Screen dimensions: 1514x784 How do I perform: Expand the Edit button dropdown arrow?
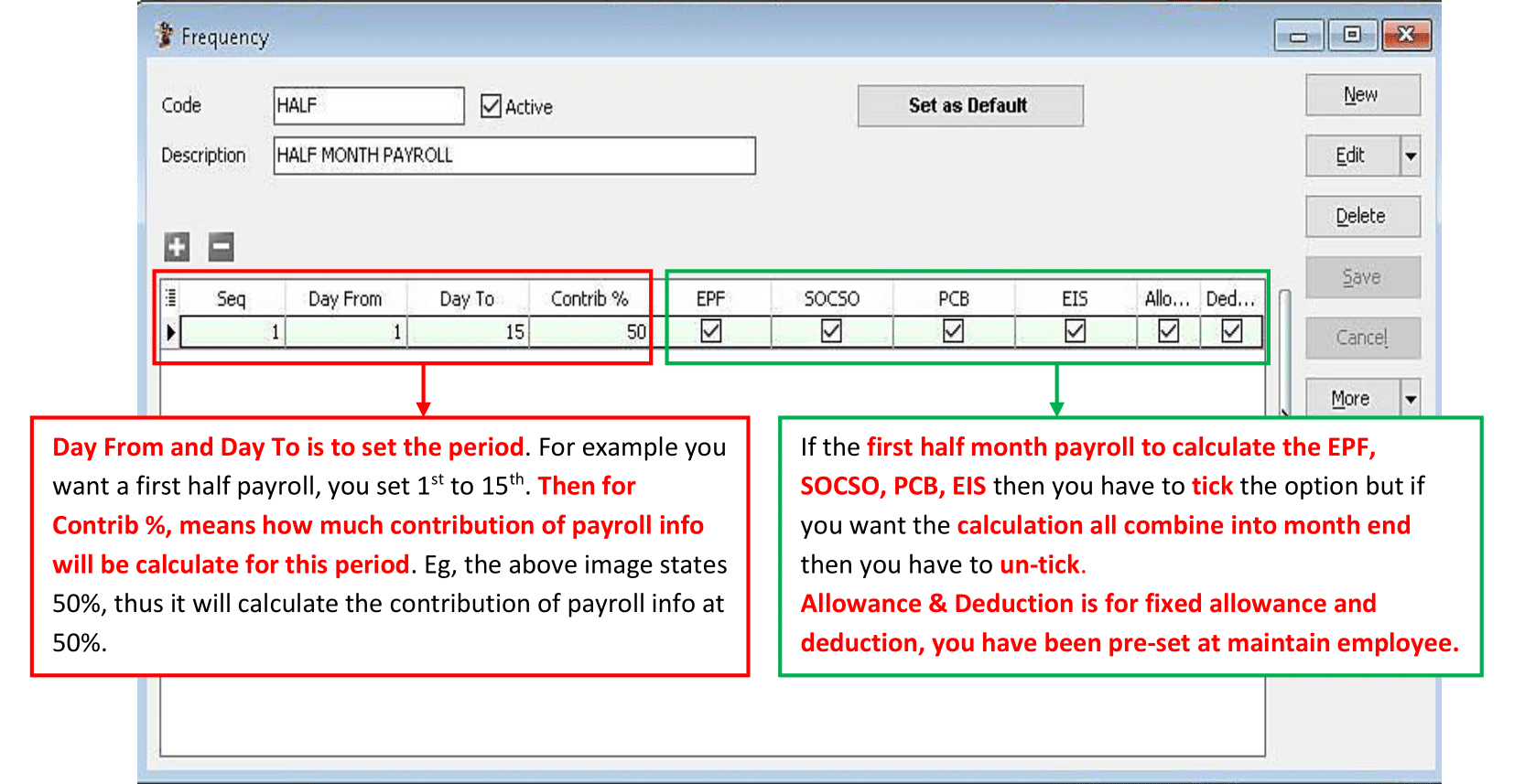pos(1411,156)
